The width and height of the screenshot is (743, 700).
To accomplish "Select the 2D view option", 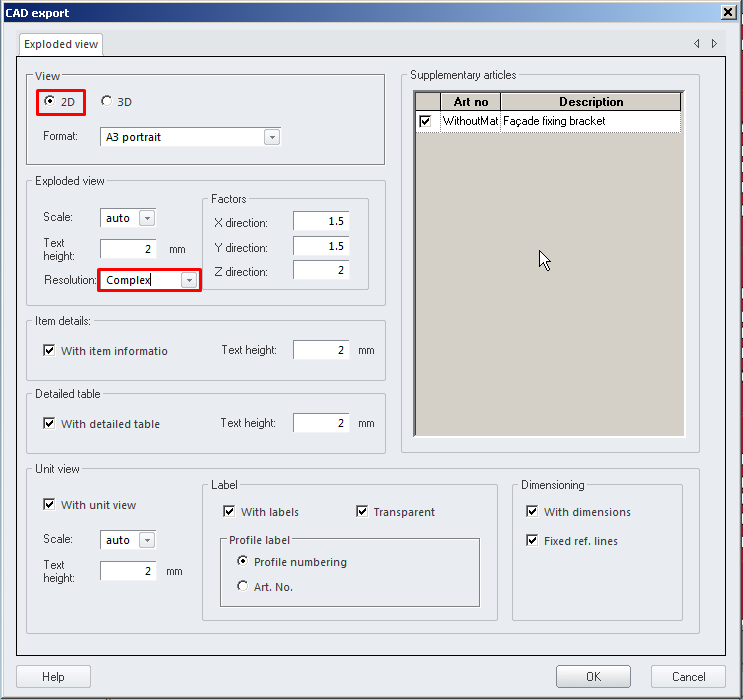I will click(x=50, y=101).
